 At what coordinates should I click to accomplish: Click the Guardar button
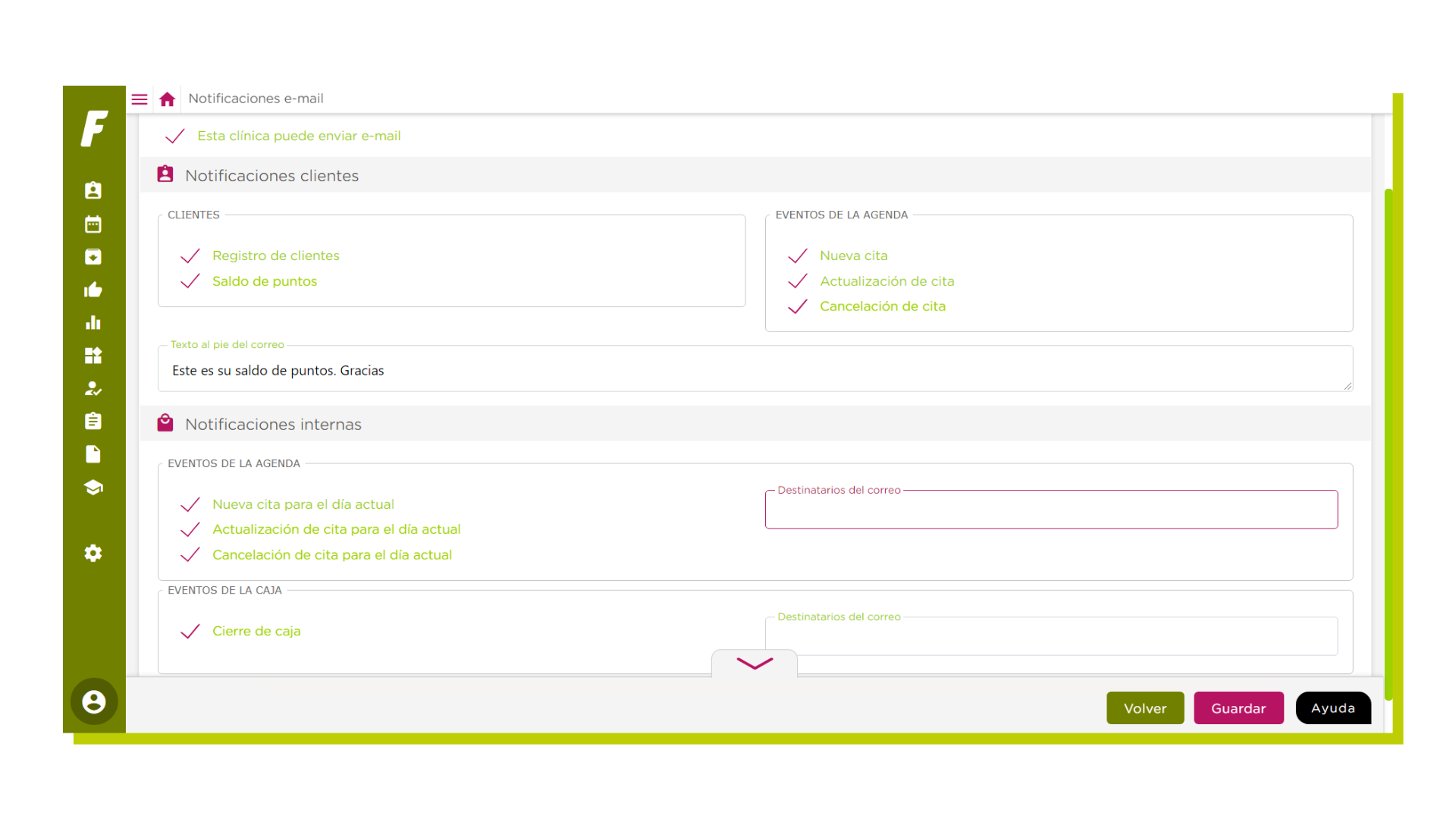click(x=1238, y=708)
